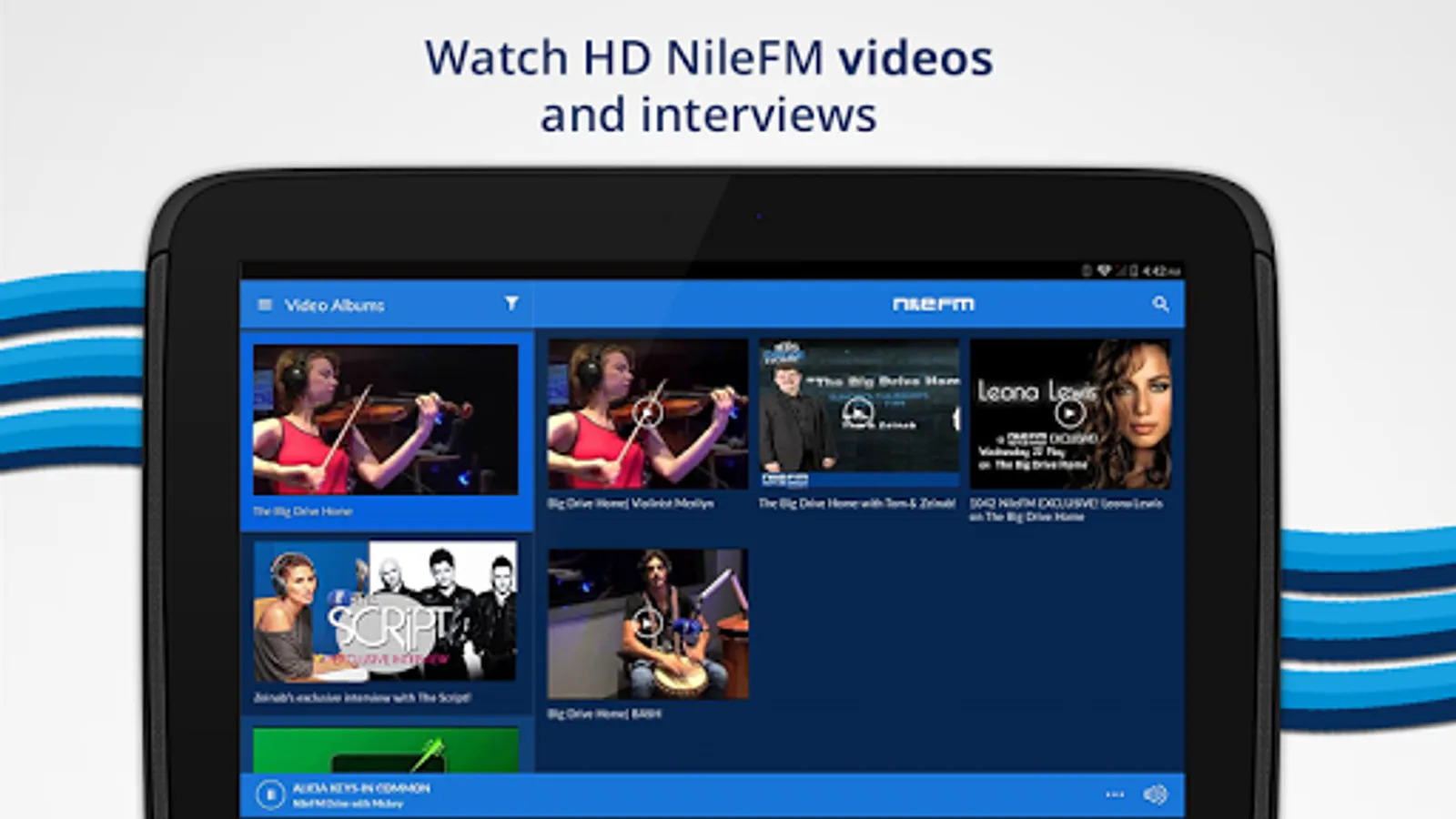Open the three-dot more options in player bar
1456x819 pixels.
coord(1115,794)
